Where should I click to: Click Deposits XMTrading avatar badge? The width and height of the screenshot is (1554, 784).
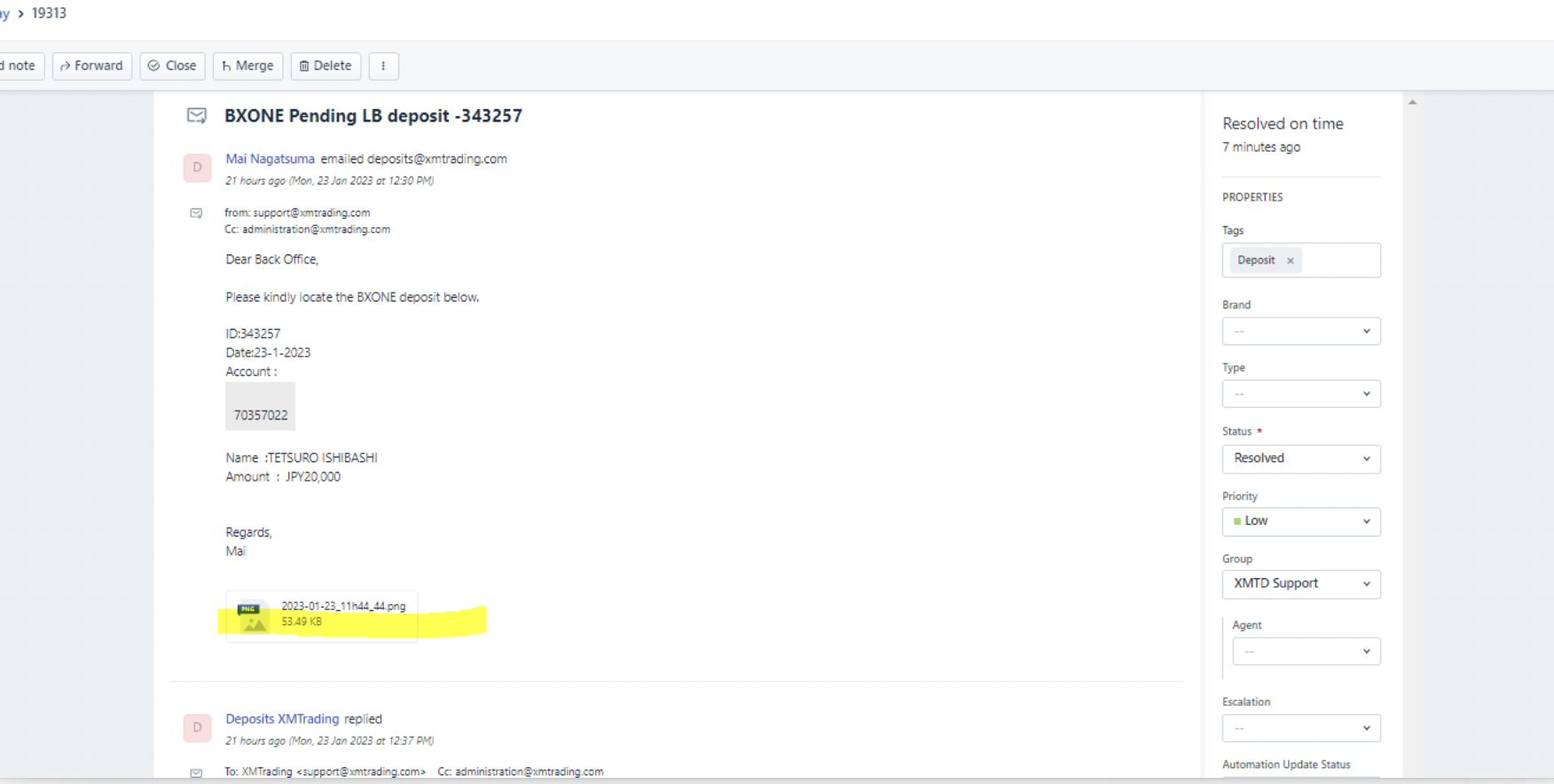click(197, 727)
